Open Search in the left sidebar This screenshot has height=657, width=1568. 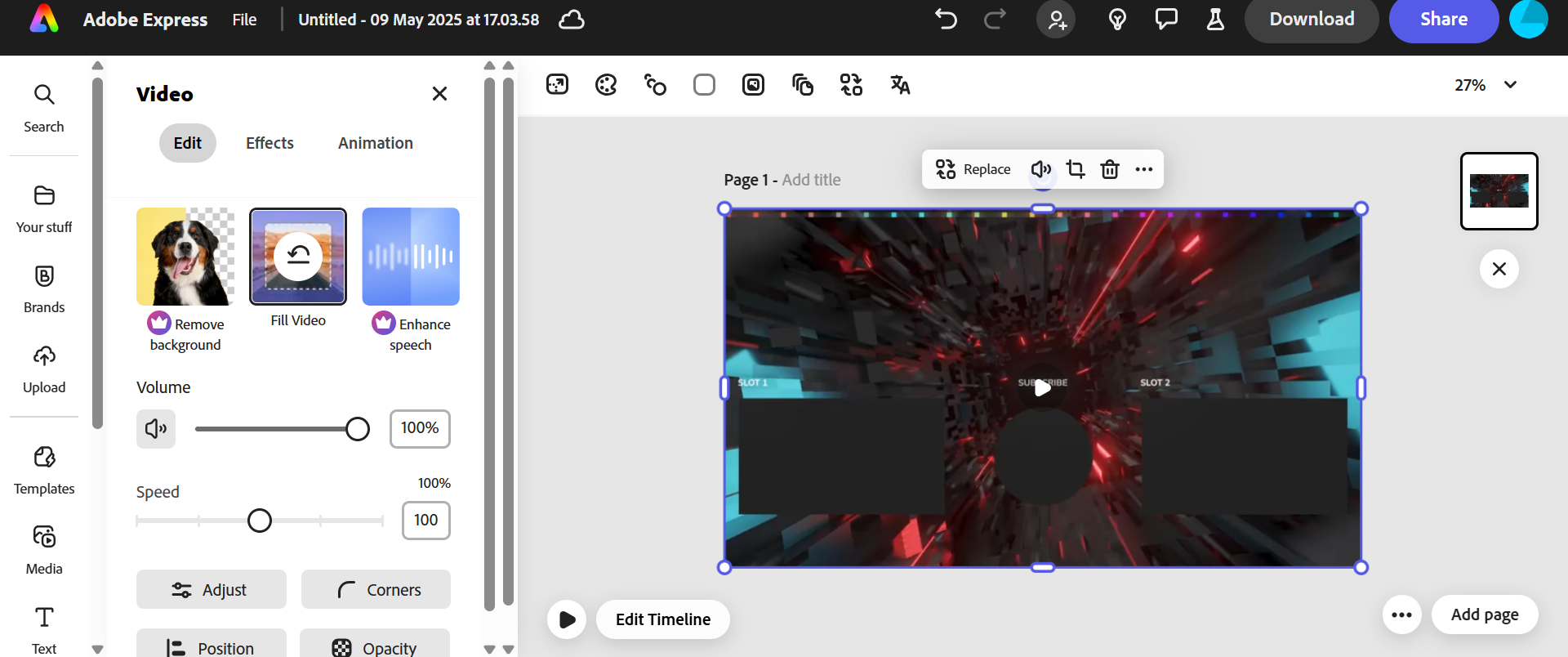click(44, 108)
